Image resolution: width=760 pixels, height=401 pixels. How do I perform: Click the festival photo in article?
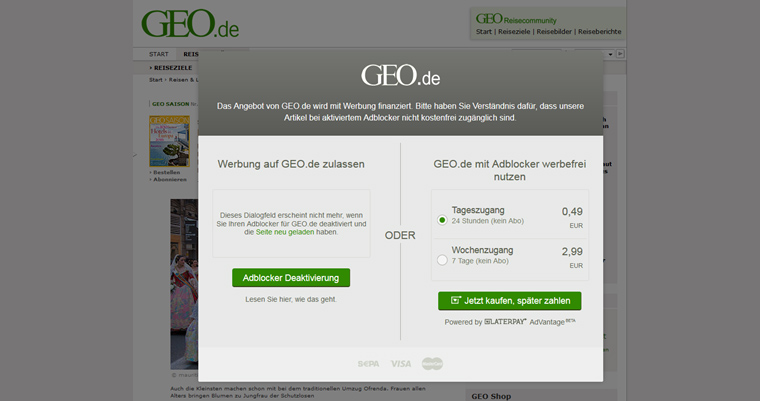[184, 284]
